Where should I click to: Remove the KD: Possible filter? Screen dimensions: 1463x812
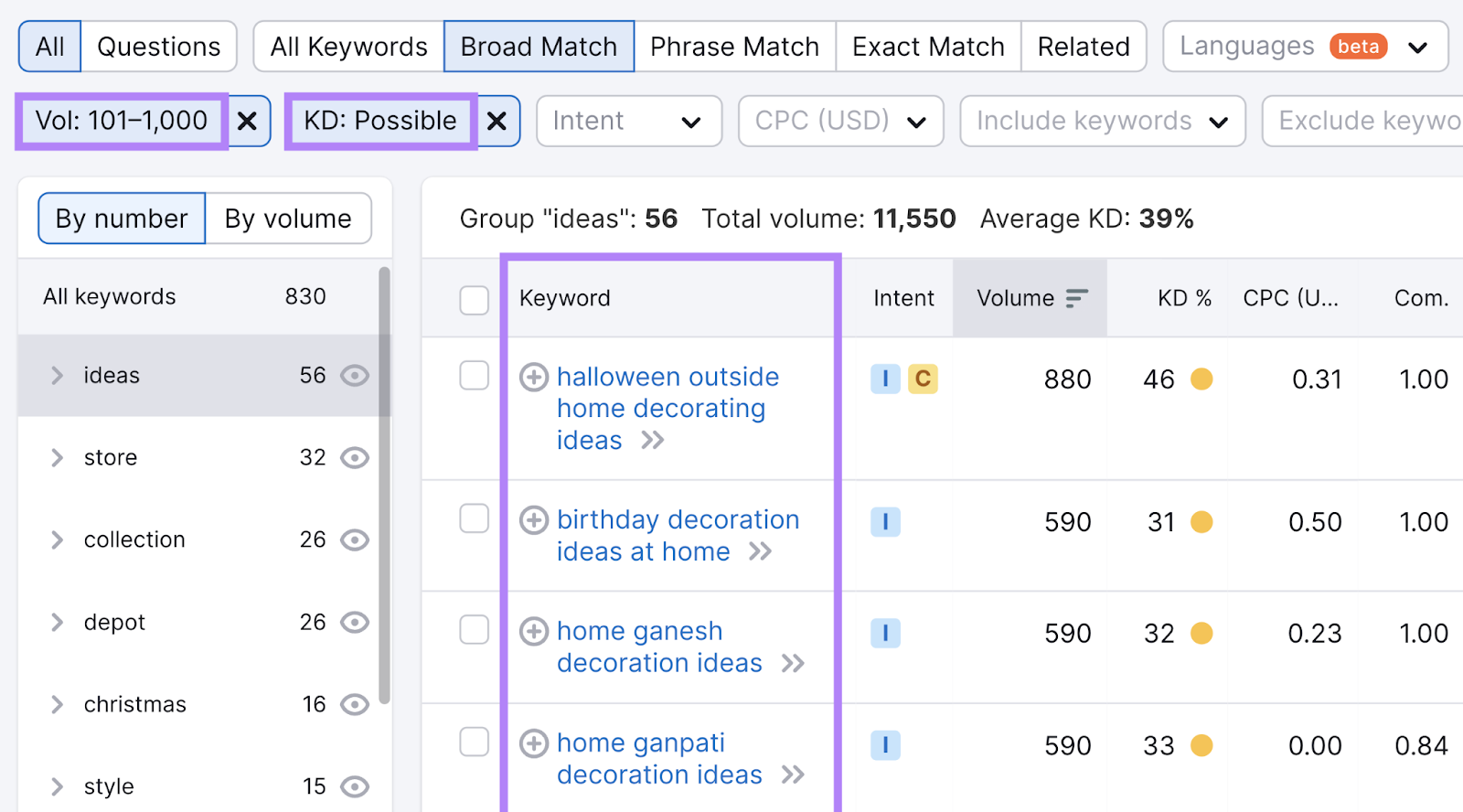pyautogui.click(x=497, y=121)
